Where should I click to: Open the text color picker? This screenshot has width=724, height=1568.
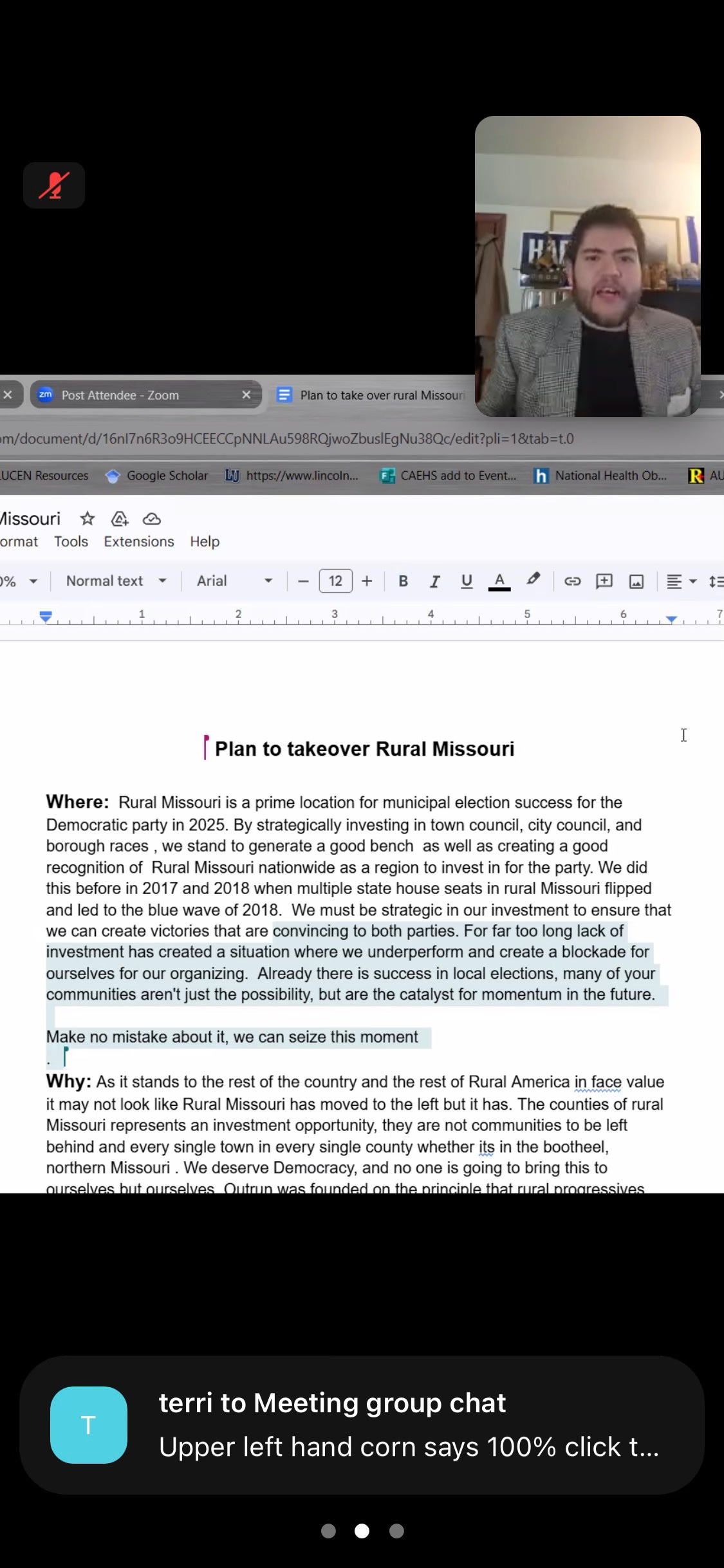pyautogui.click(x=499, y=581)
